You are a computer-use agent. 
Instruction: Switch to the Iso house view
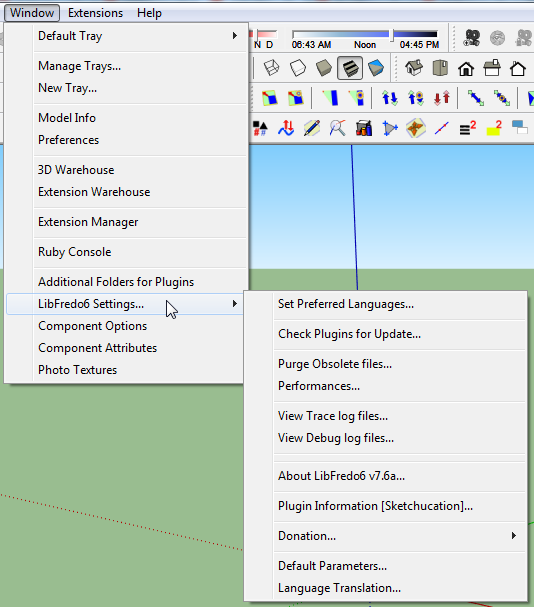coord(414,68)
